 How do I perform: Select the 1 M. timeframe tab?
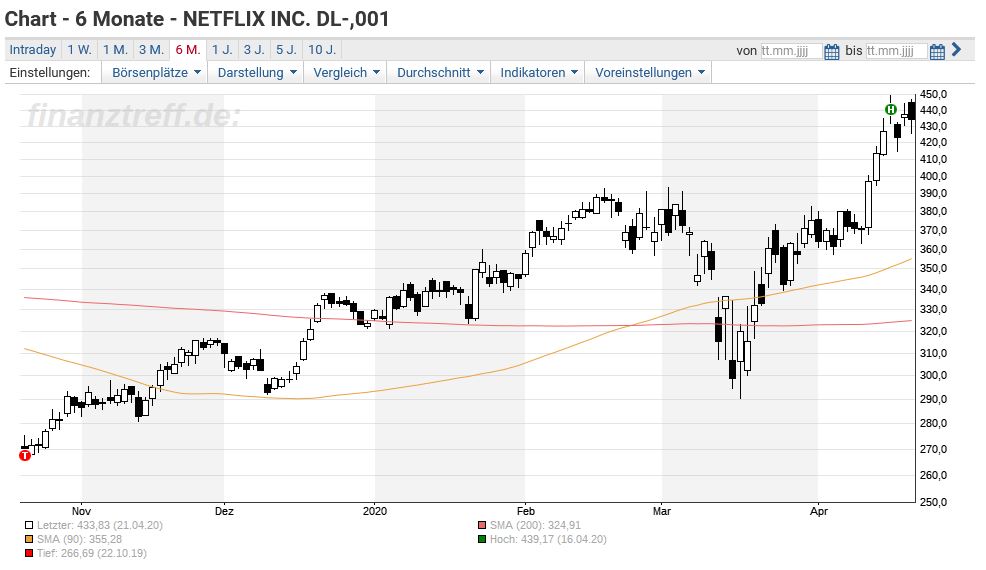[116, 50]
